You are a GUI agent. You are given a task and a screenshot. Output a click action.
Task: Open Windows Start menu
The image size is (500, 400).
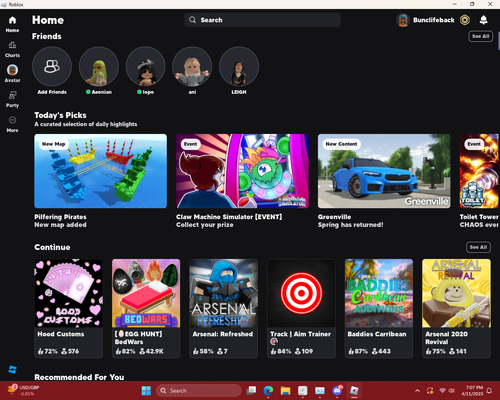click(146, 391)
